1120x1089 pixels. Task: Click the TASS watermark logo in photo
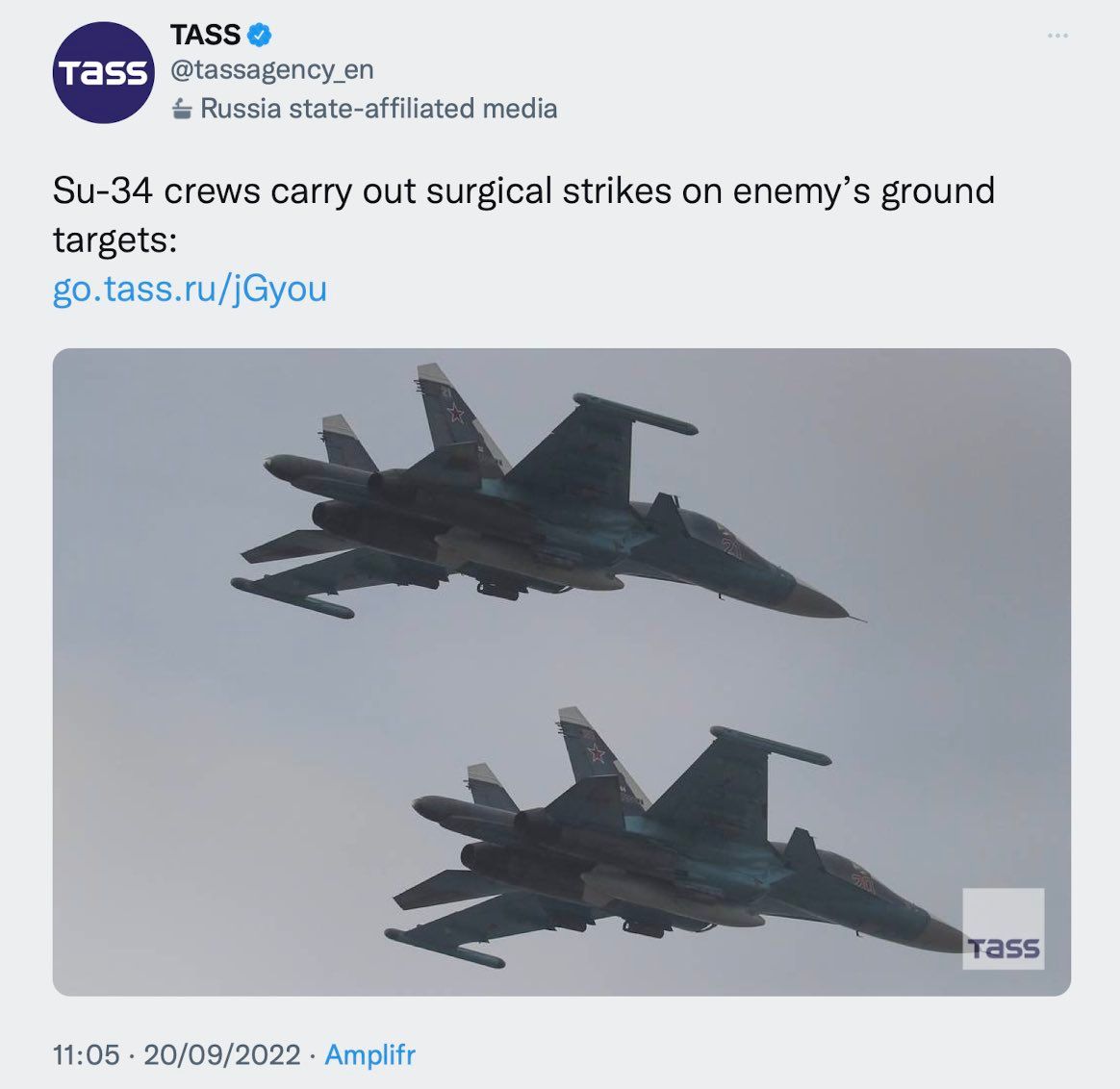click(x=1003, y=928)
